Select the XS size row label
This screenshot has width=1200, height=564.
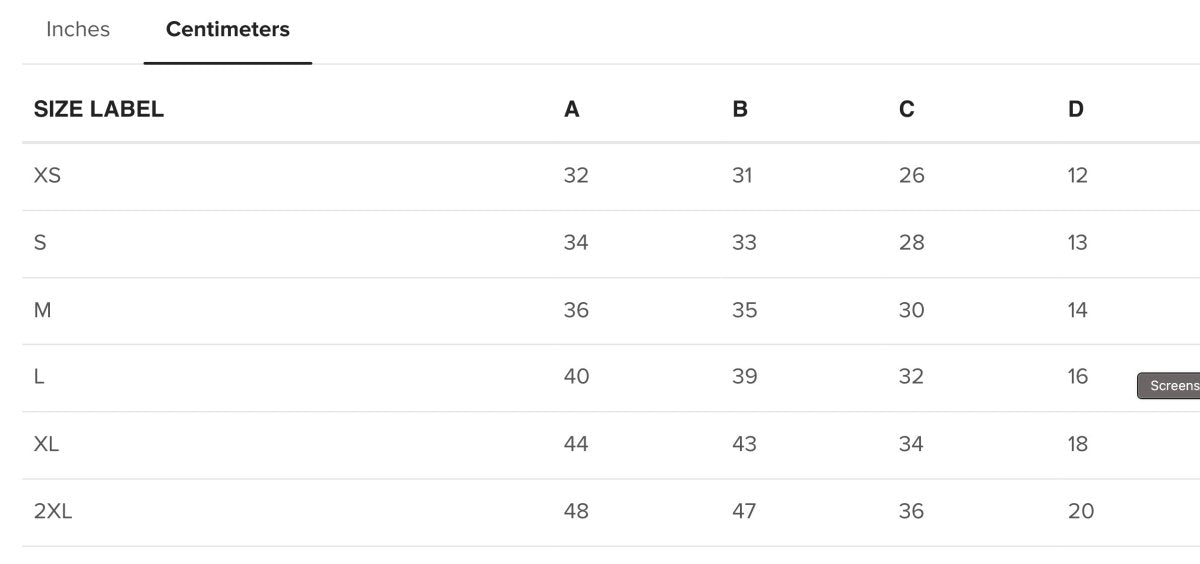coord(47,176)
